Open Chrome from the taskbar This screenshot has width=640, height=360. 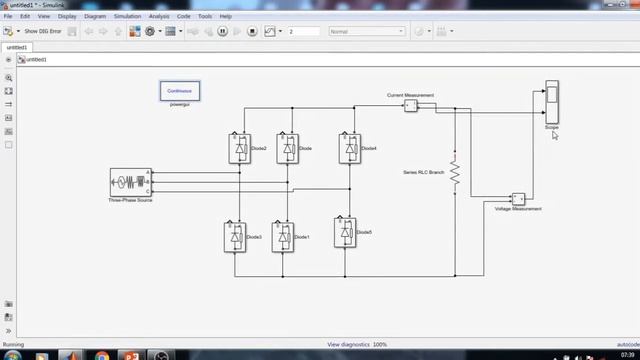click(102, 355)
